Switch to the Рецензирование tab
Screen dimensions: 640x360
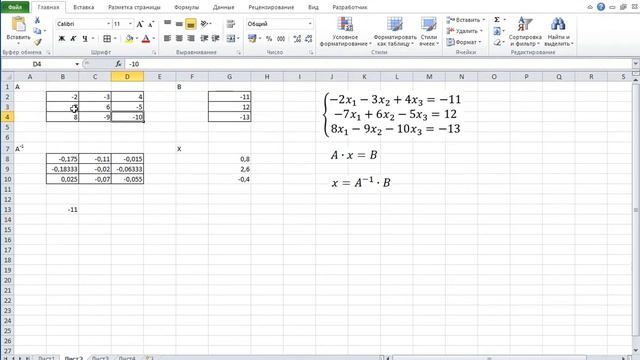tap(271, 7)
